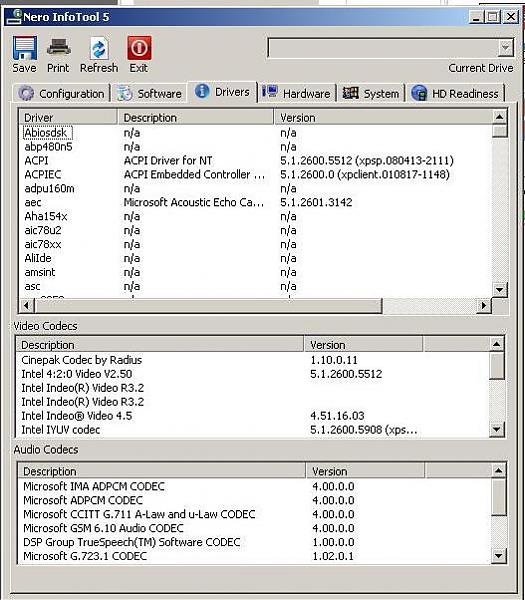Viewport: 525px width, 600px height.
Task: Sort drivers by the Driver column header
Action: pos(68,117)
